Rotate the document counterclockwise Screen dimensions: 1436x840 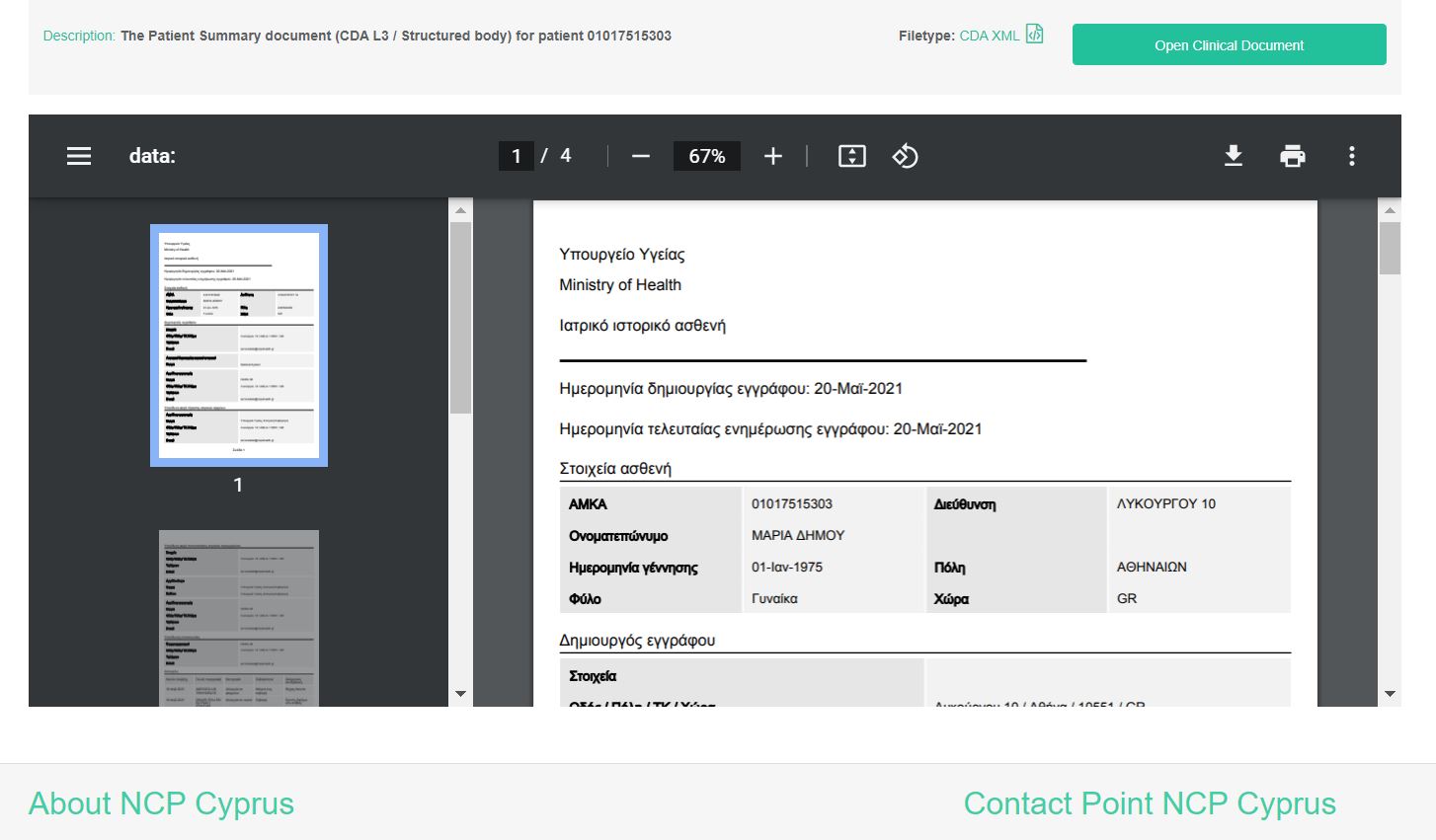905,156
